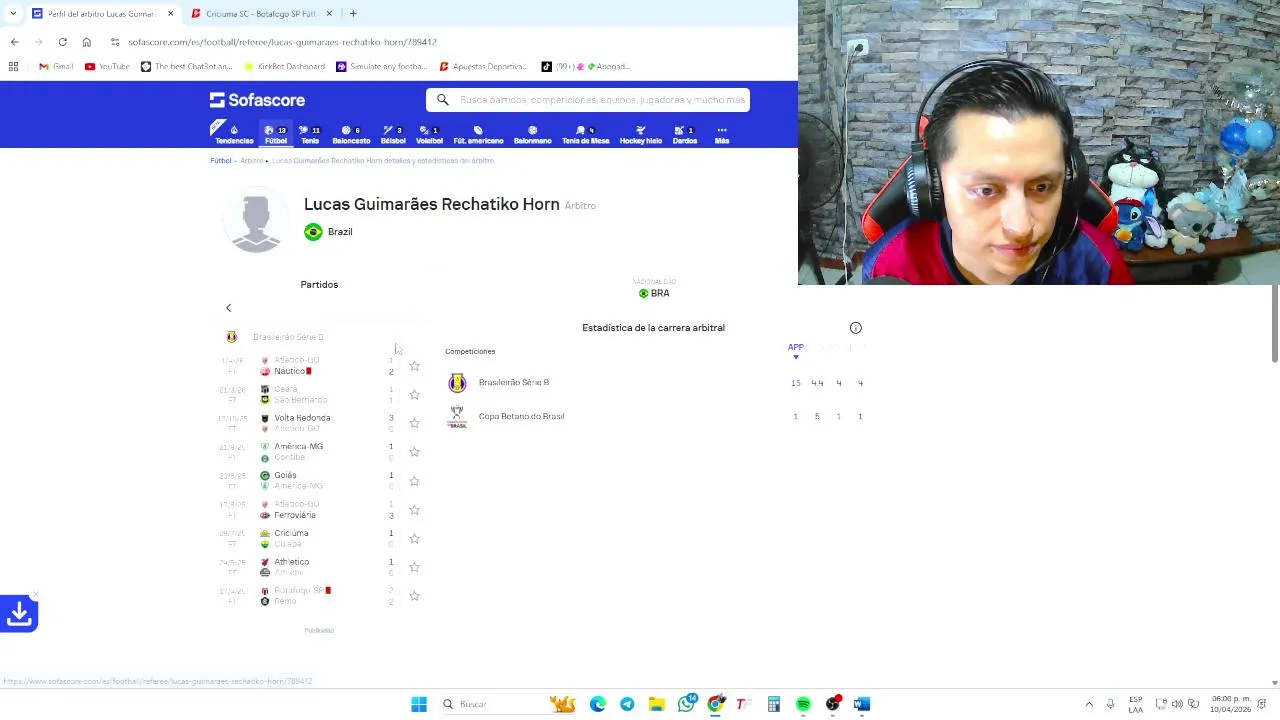Image resolution: width=1280 pixels, height=720 pixels.
Task: Open Fút. americano section
Action: click(x=478, y=134)
